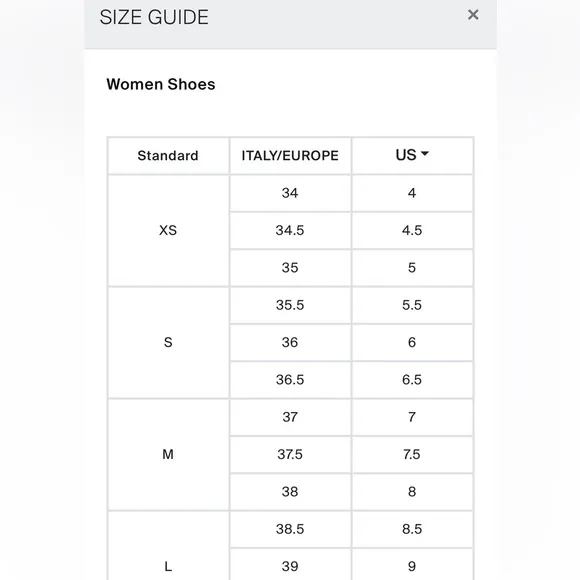The width and height of the screenshot is (580, 580).
Task: Click US size 6 cell
Action: click(412, 343)
